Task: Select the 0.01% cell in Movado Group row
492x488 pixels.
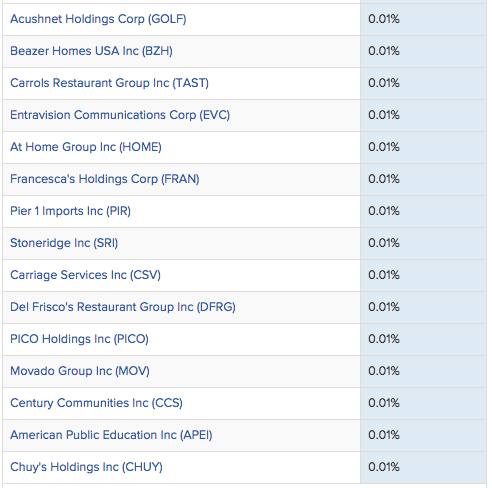Action: click(x=423, y=371)
